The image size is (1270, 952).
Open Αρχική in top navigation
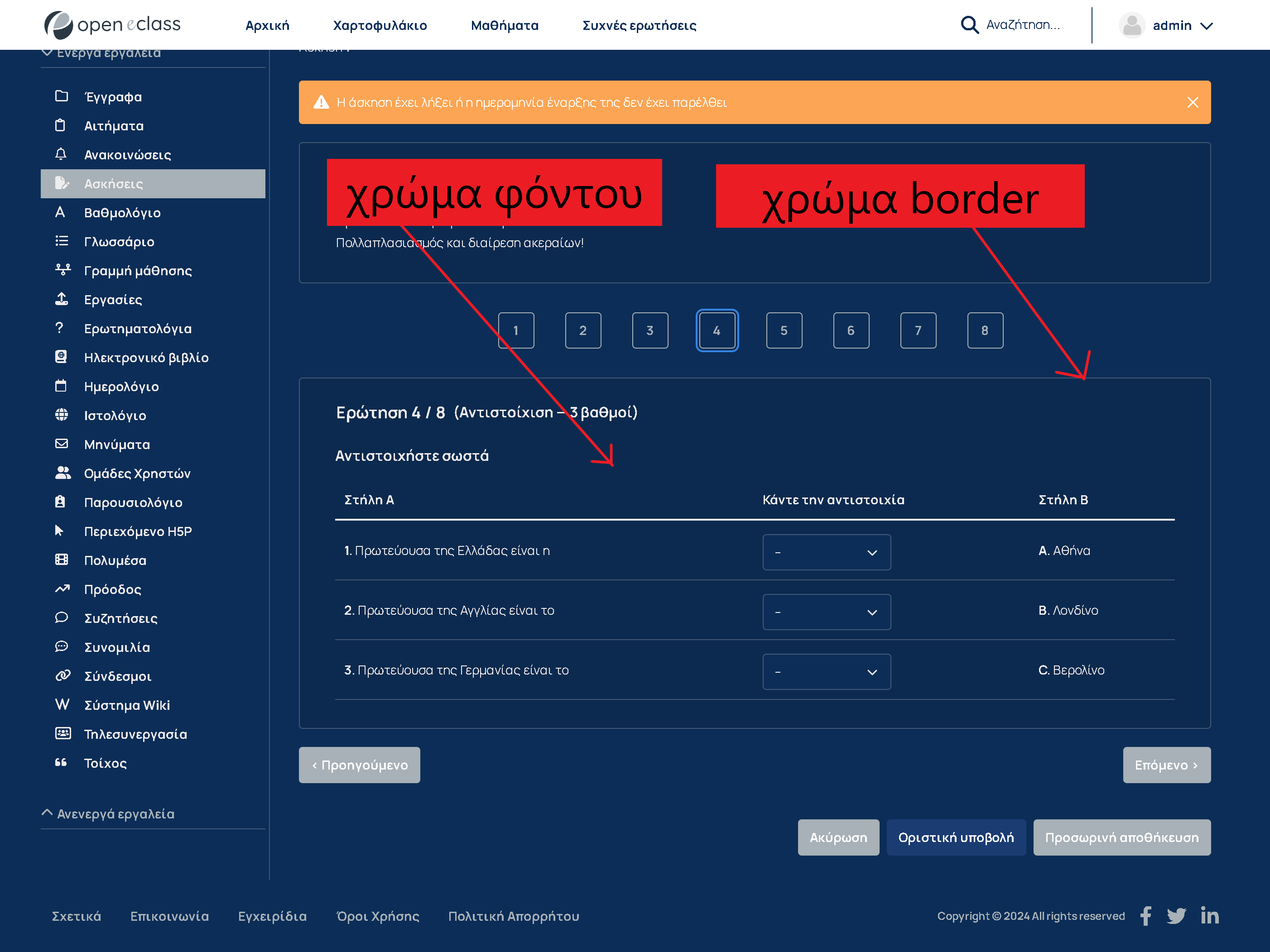[267, 25]
